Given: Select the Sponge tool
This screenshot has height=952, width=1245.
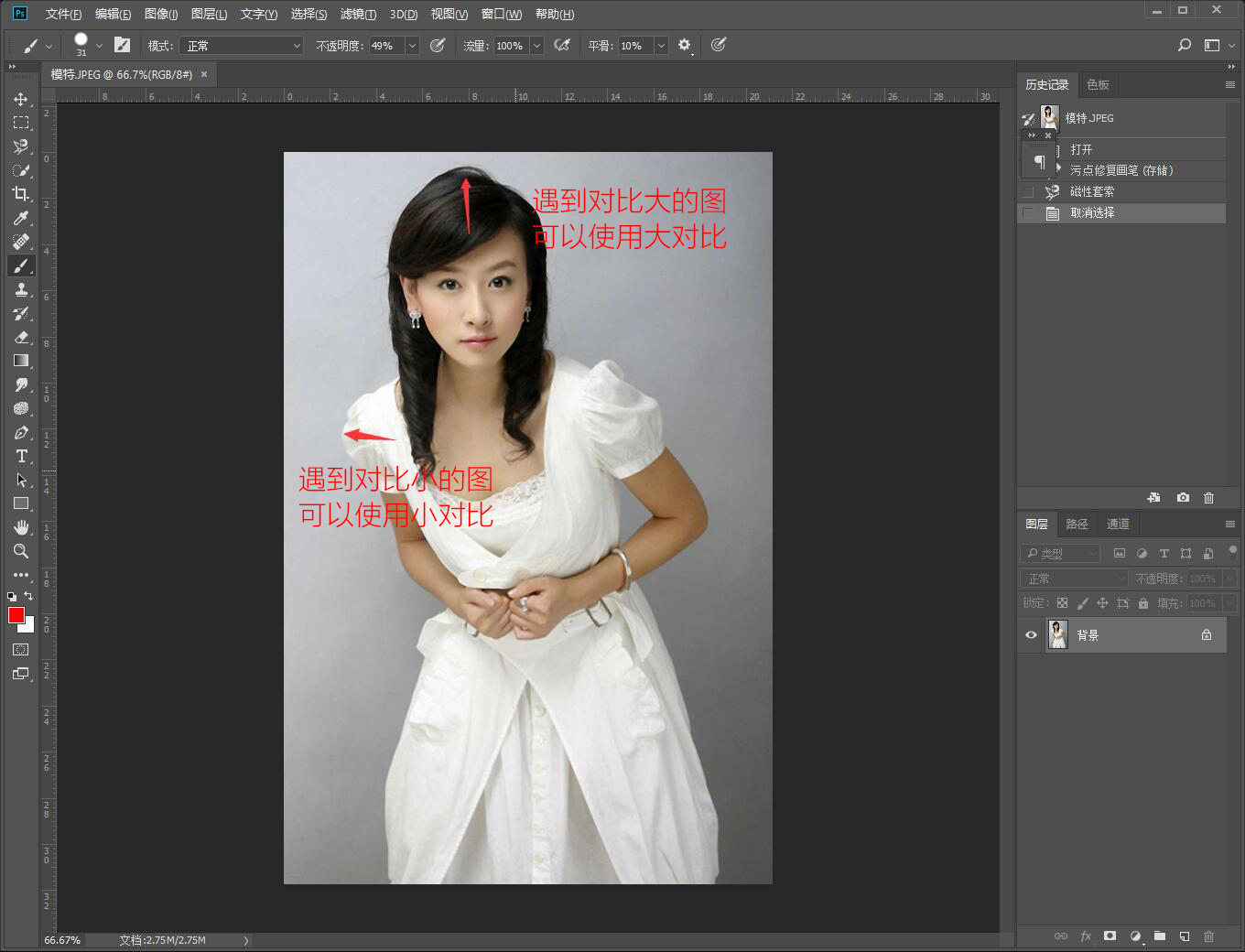Looking at the screenshot, I should [x=20, y=408].
